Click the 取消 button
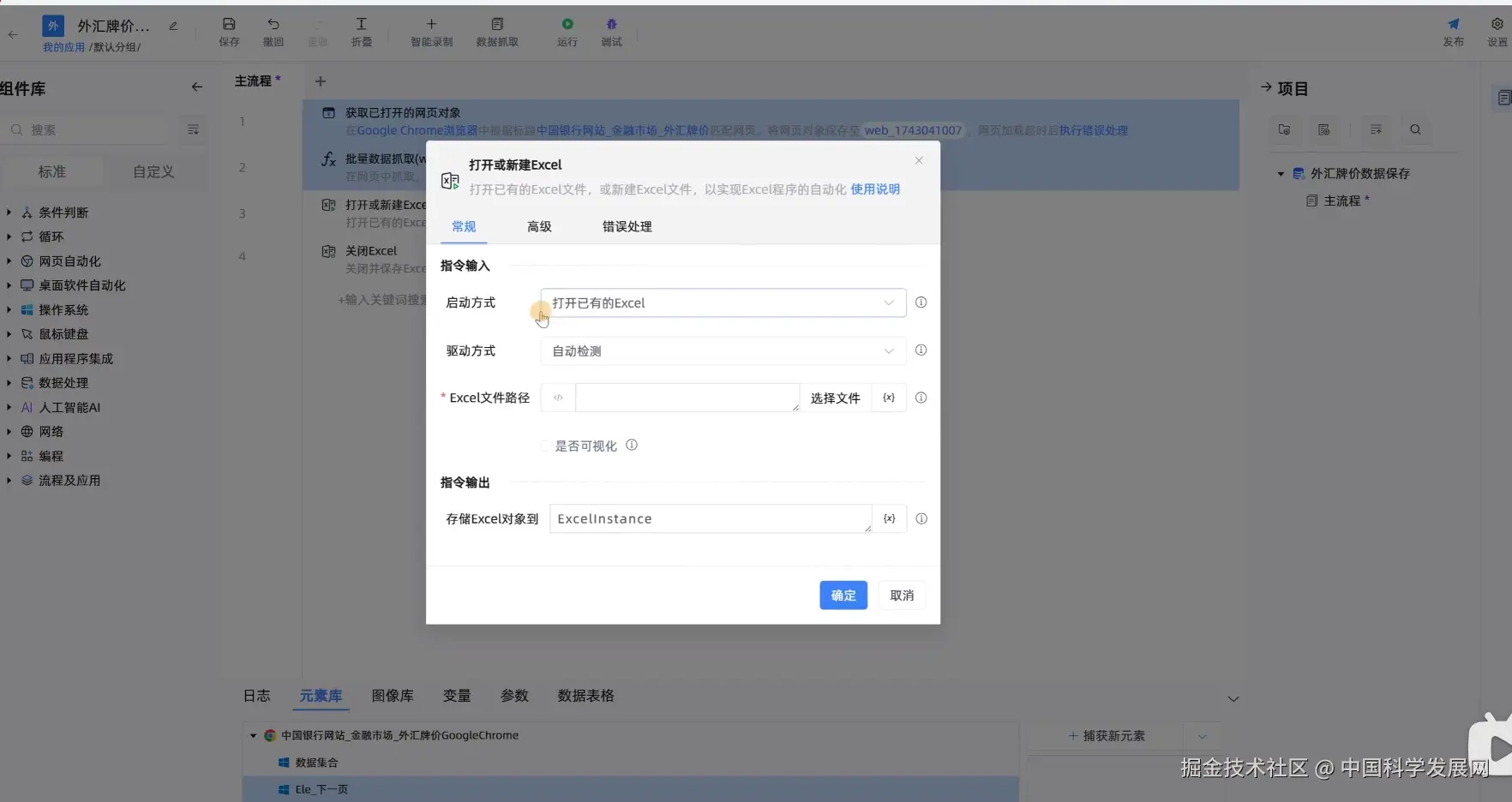The height and width of the screenshot is (802, 1512). click(902, 596)
